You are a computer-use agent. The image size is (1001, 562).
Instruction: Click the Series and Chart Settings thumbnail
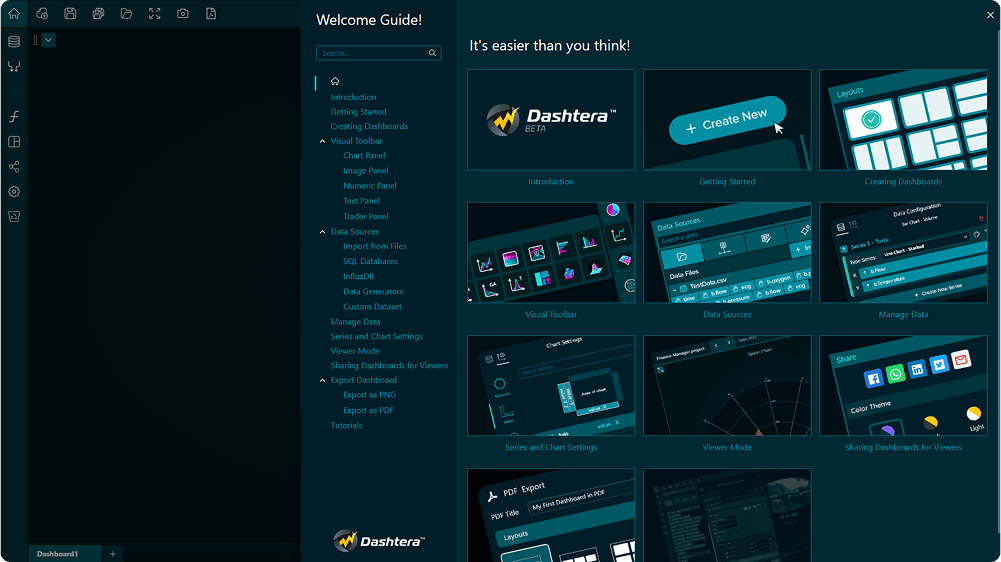pos(551,385)
